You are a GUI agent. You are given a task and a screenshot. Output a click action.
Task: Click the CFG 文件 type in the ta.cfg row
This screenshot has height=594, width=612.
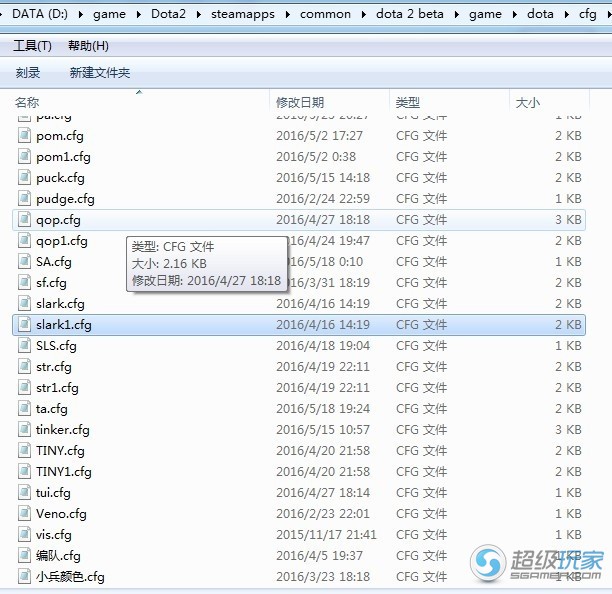[x=422, y=409]
